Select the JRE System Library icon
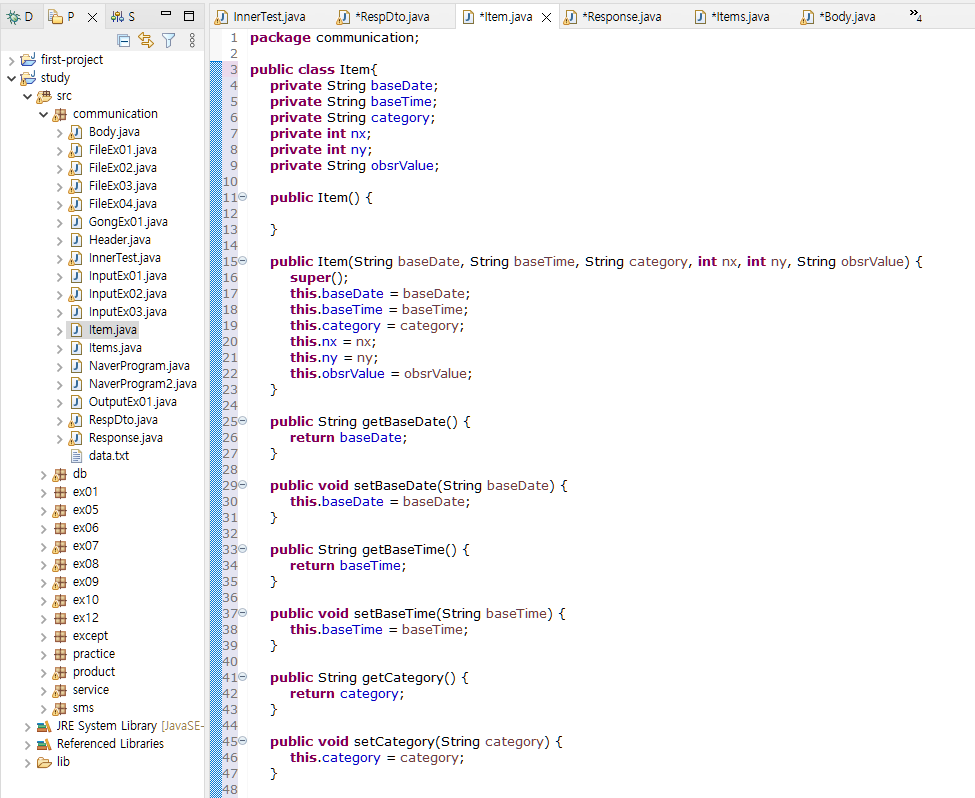Image resolution: width=975 pixels, height=798 pixels. pyautogui.click(x=44, y=726)
